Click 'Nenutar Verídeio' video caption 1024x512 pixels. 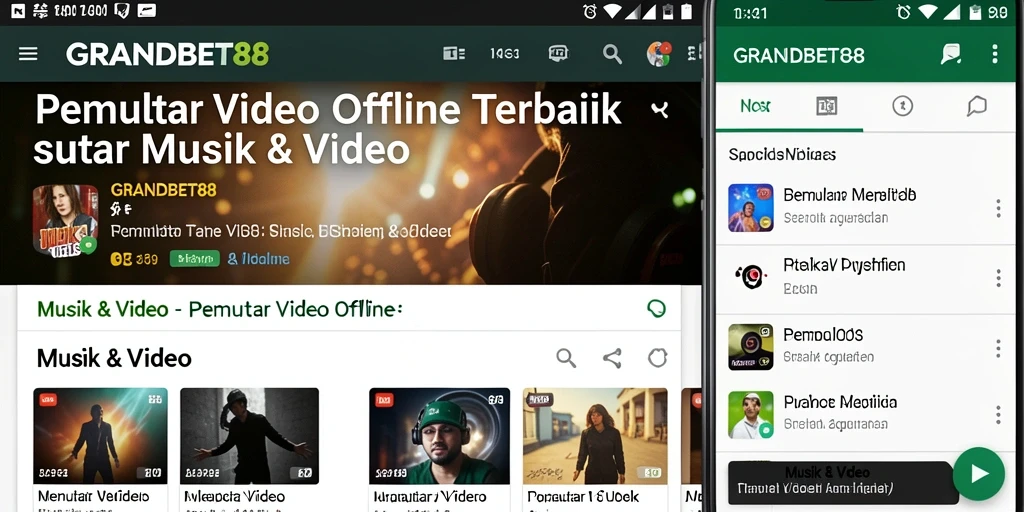(93, 497)
